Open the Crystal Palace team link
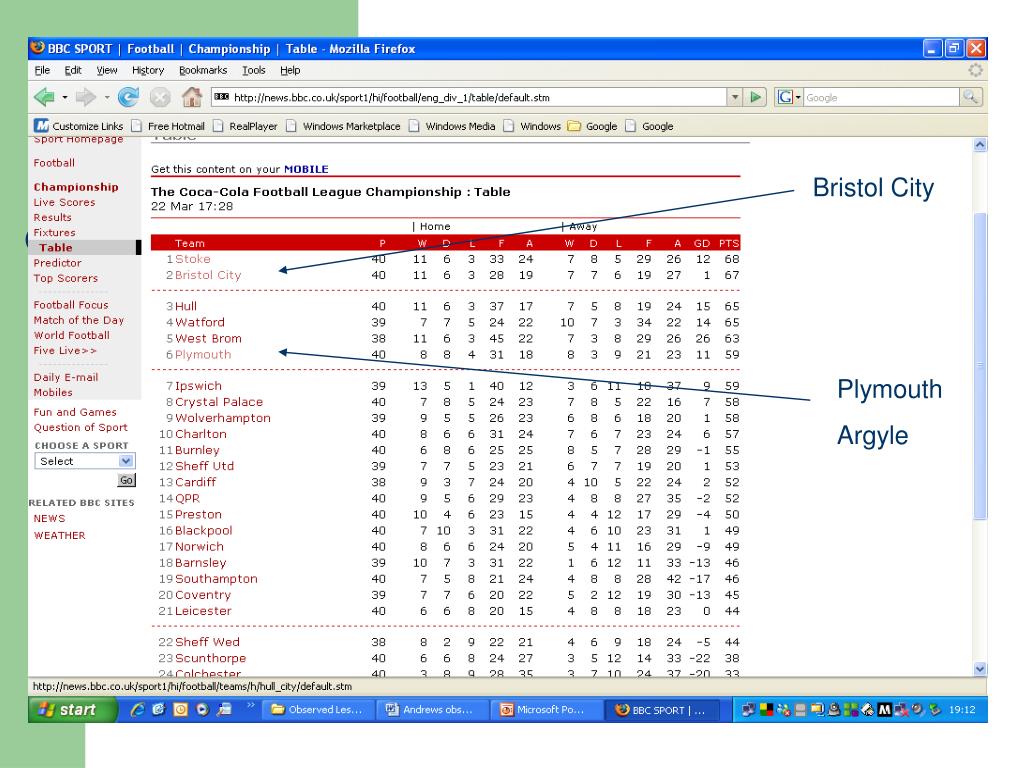The image size is (1024, 768). (x=219, y=402)
